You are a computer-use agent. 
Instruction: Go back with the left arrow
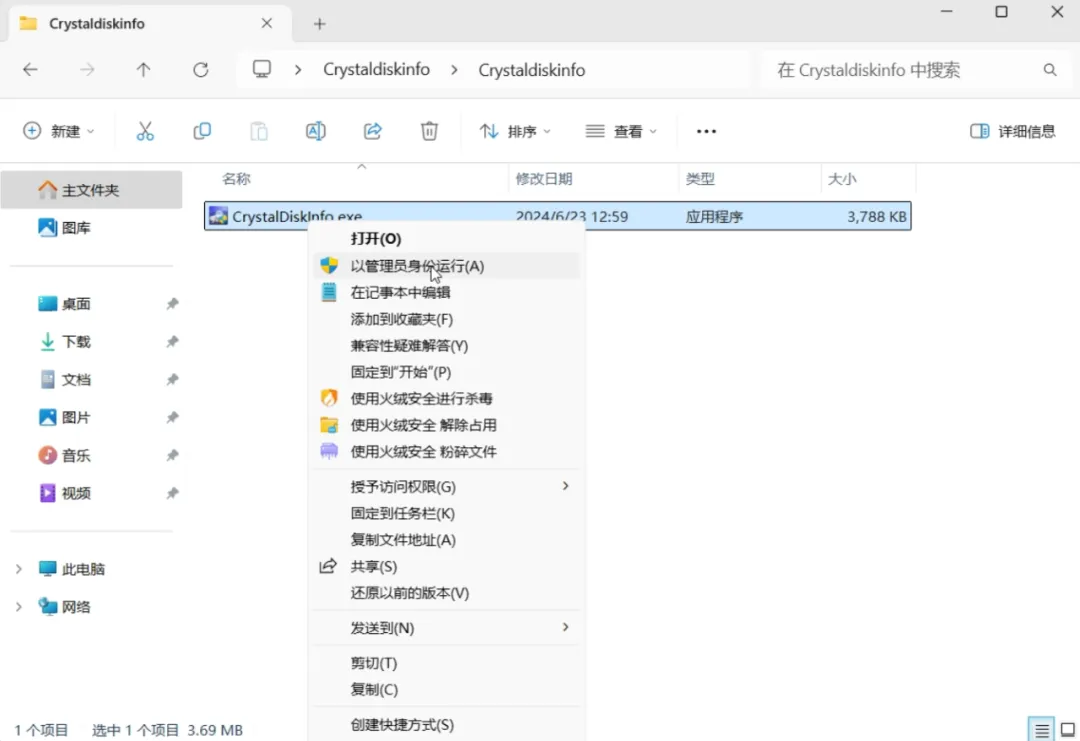click(30, 70)
